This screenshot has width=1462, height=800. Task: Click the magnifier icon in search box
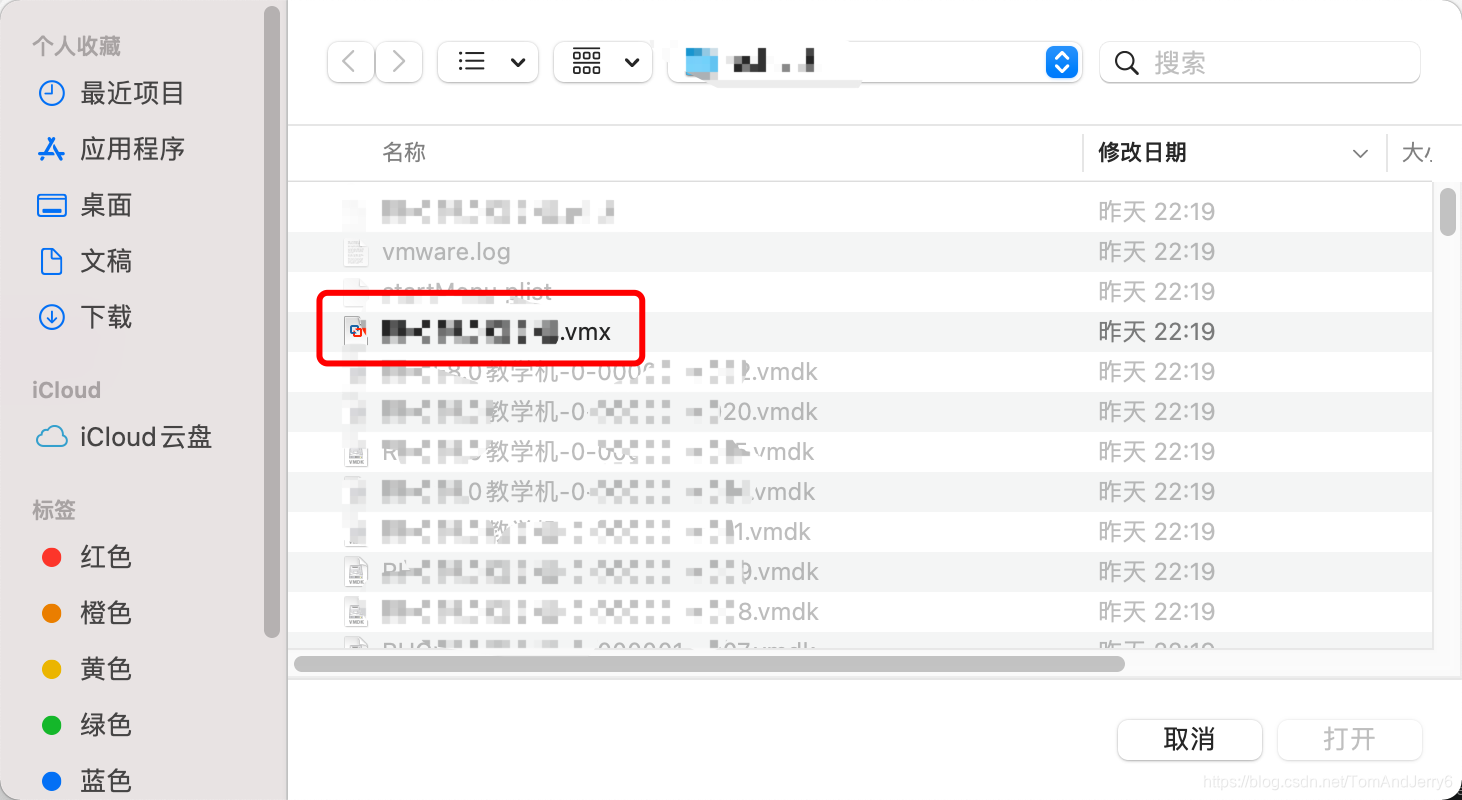1127,63
